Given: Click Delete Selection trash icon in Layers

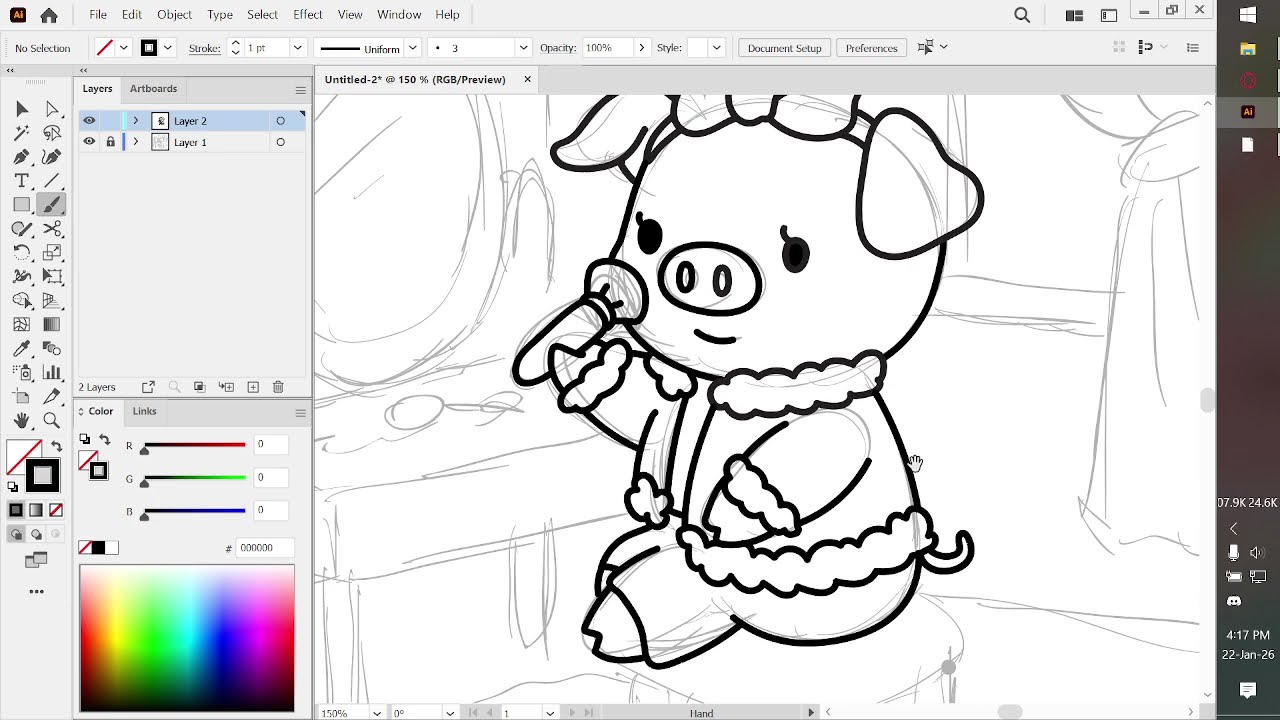Looking at the screenshot, I should click(278, 387).
